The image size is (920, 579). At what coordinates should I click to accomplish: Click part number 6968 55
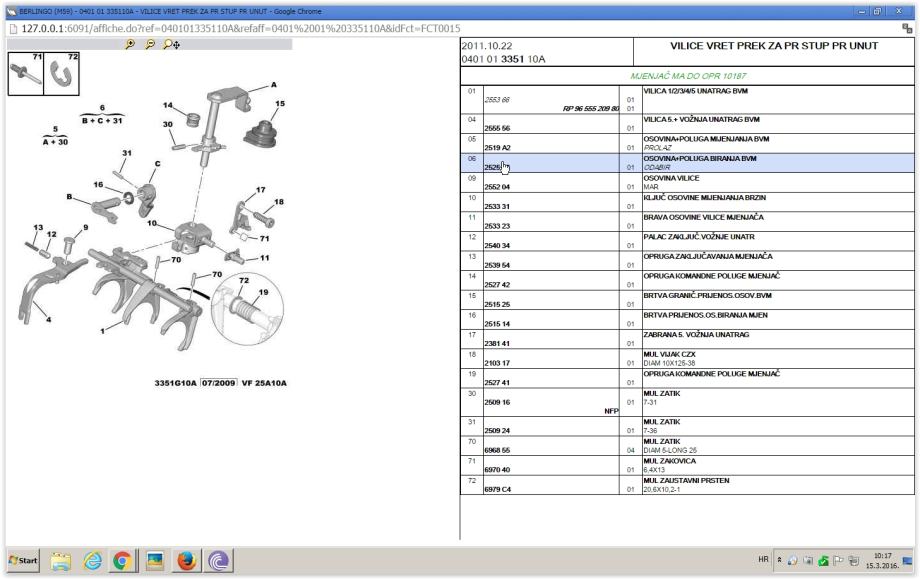click(x=497, y=451)
